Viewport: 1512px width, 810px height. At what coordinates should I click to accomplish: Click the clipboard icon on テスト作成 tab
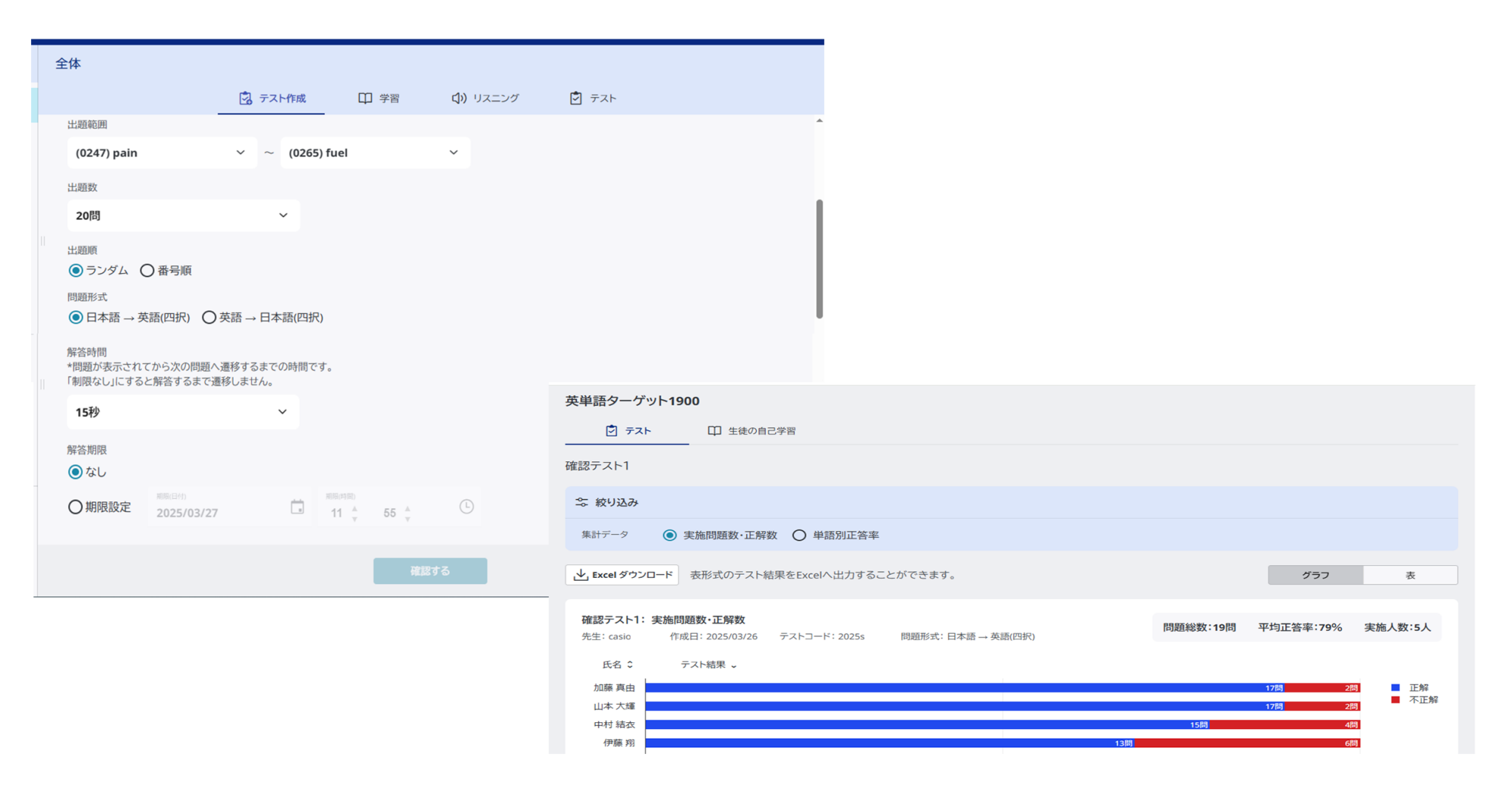click(244, 97)
